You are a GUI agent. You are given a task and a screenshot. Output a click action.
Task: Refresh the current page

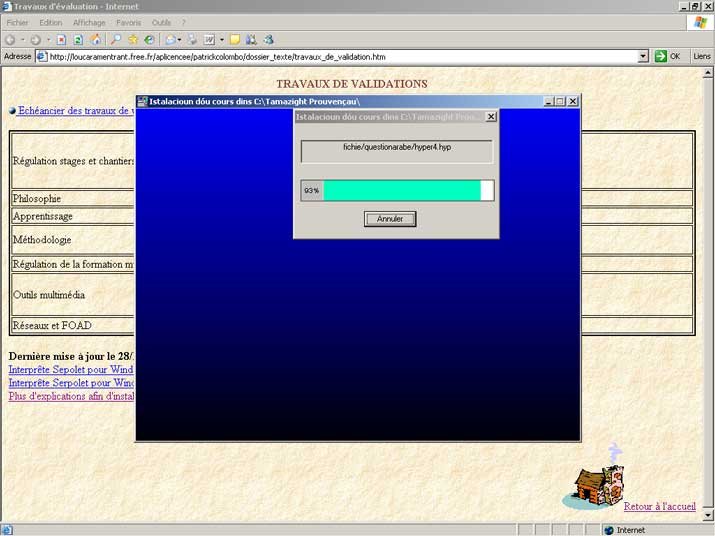(78, 40)
